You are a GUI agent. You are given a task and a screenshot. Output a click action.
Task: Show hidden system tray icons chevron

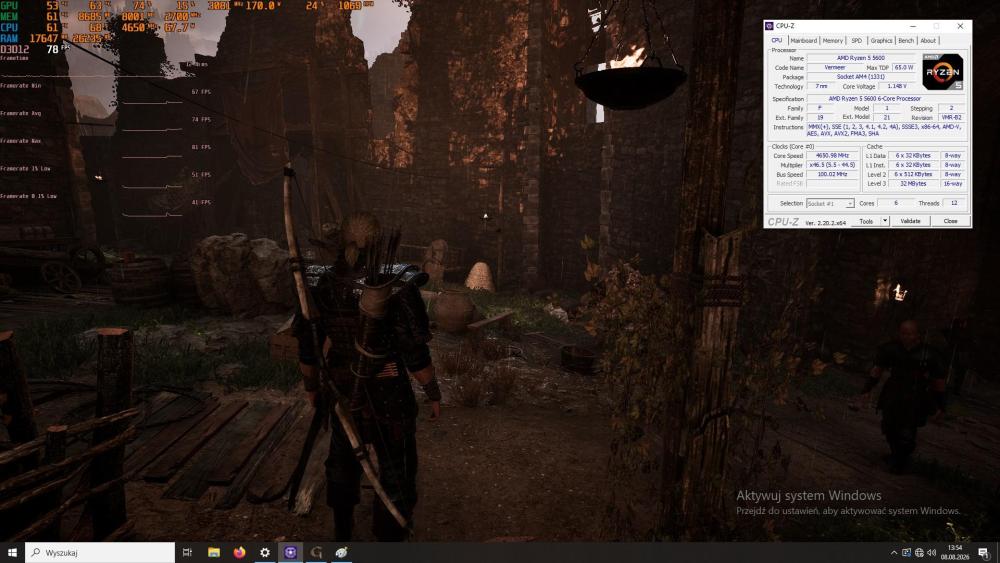click(893, 553)
